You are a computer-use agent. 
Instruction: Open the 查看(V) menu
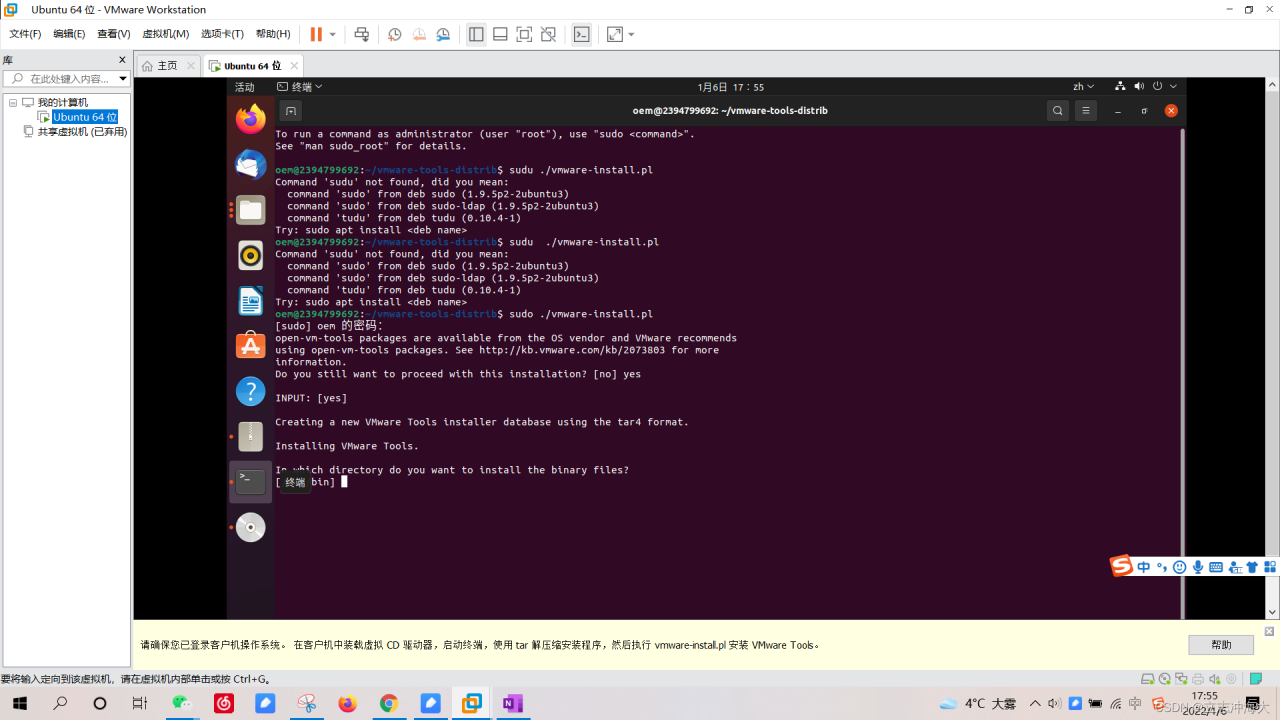114,34
